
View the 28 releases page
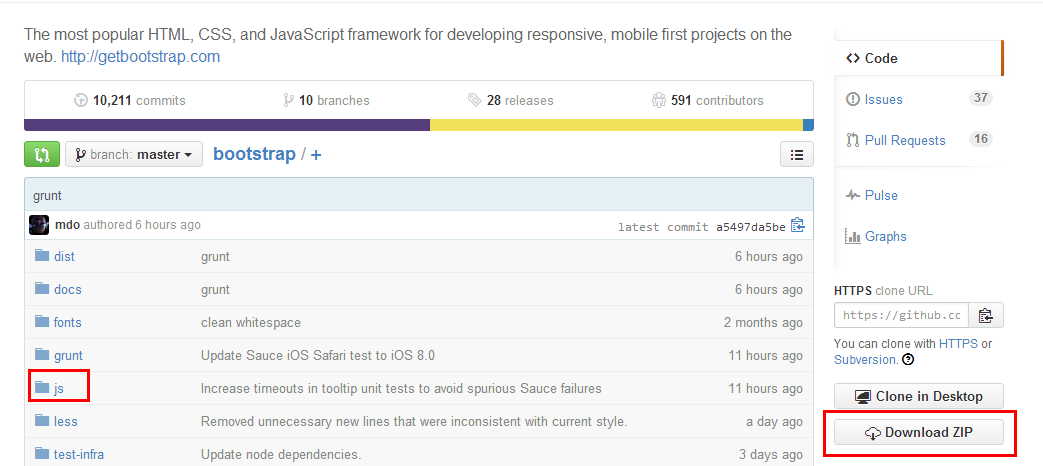511,100
